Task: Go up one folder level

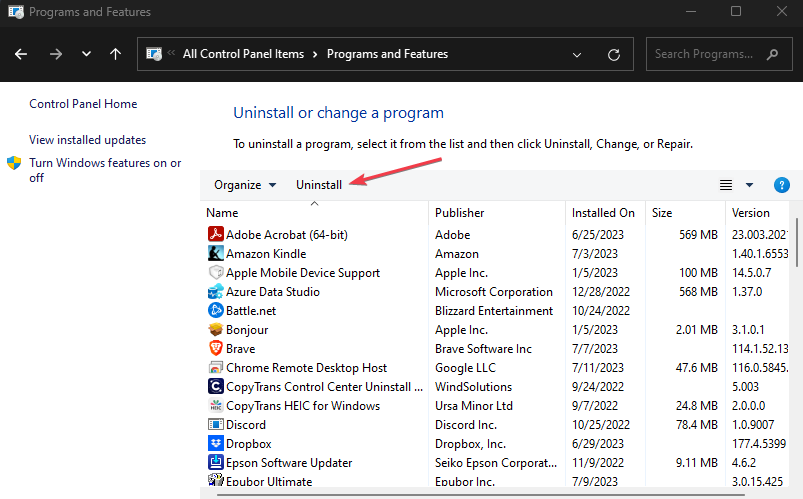Action: point(116,54)
